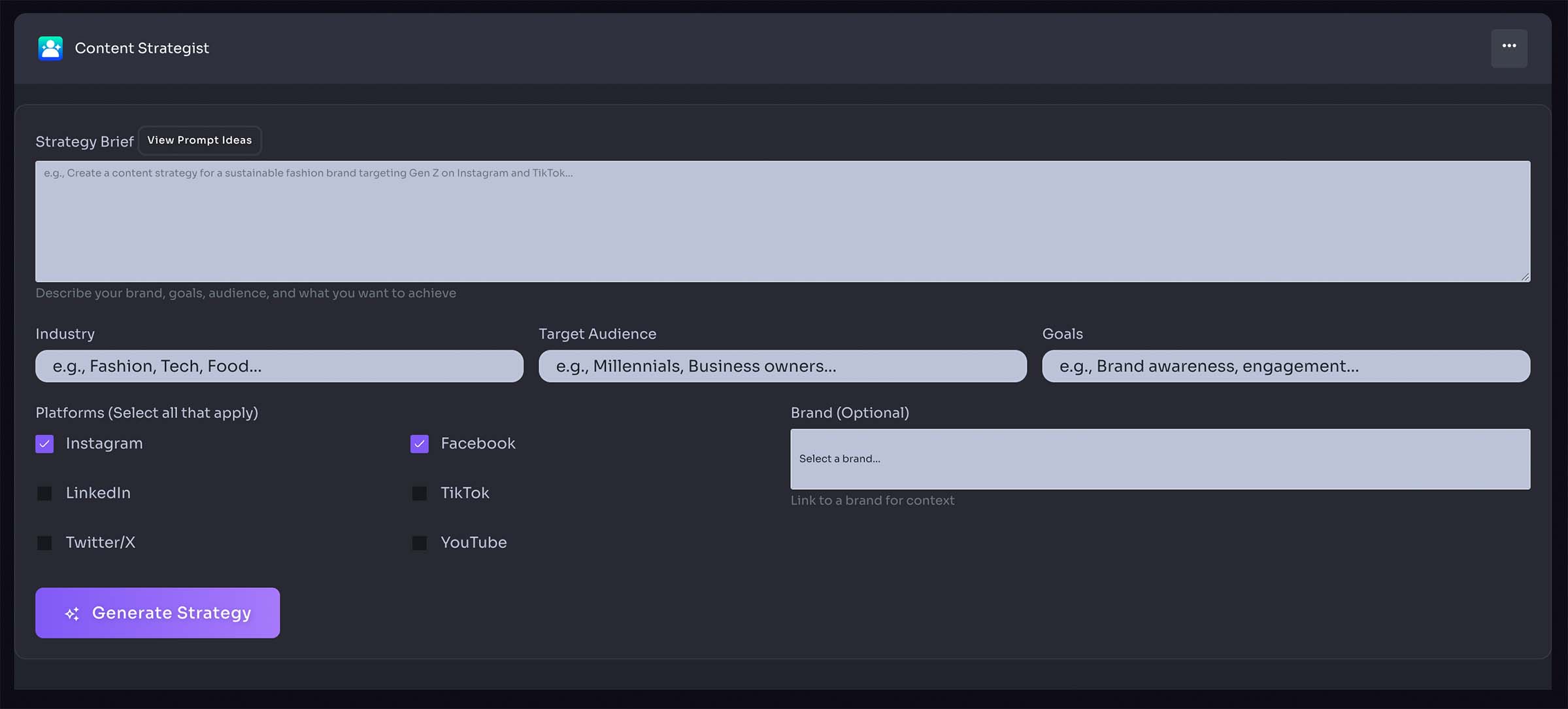Click into the Industry input field
1568x709 pixels.
[x=279, y=366]
